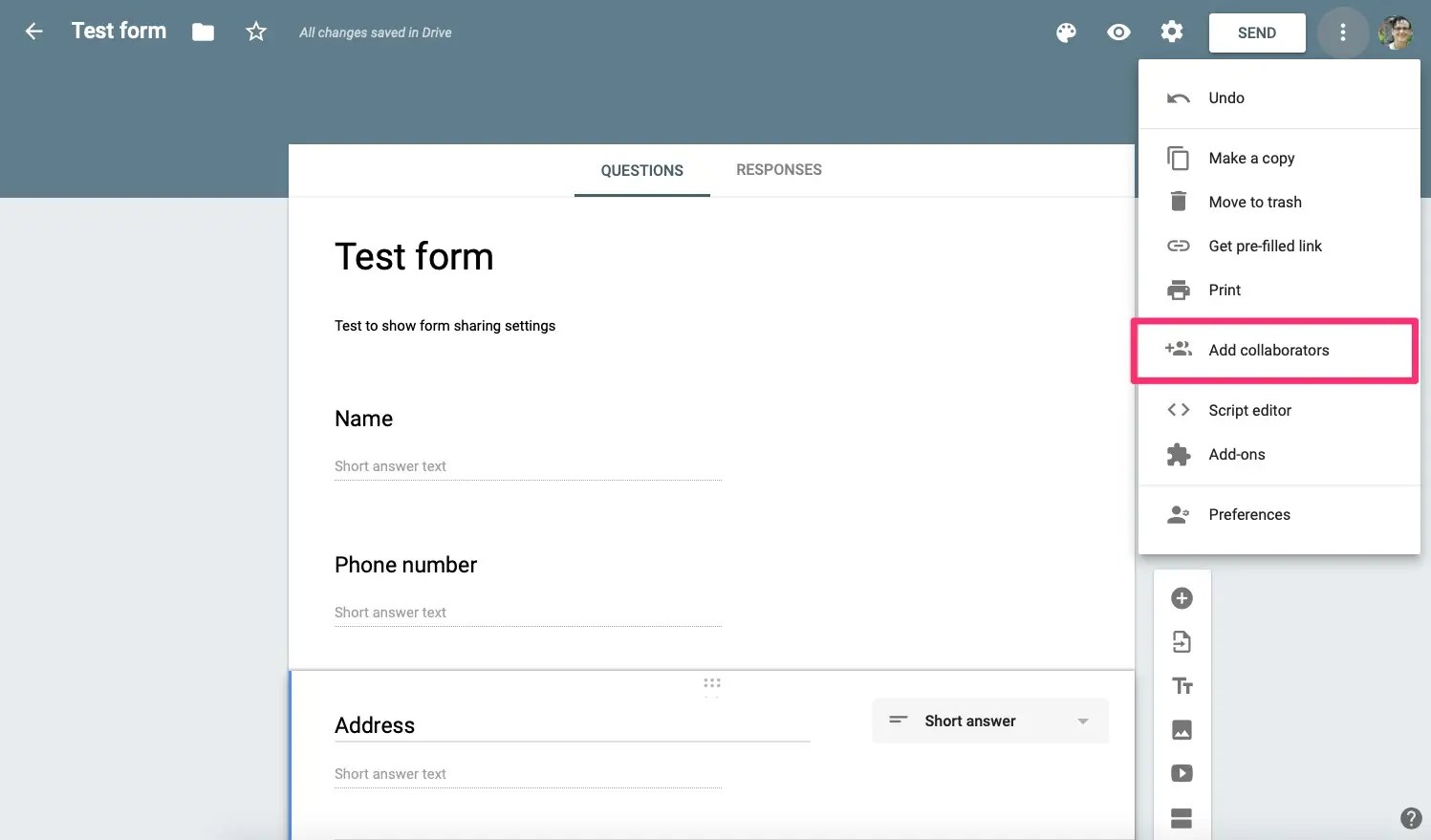Screen dimensions: 1431x840
Task: Add a section from side toolbar
Action: 1182,818
